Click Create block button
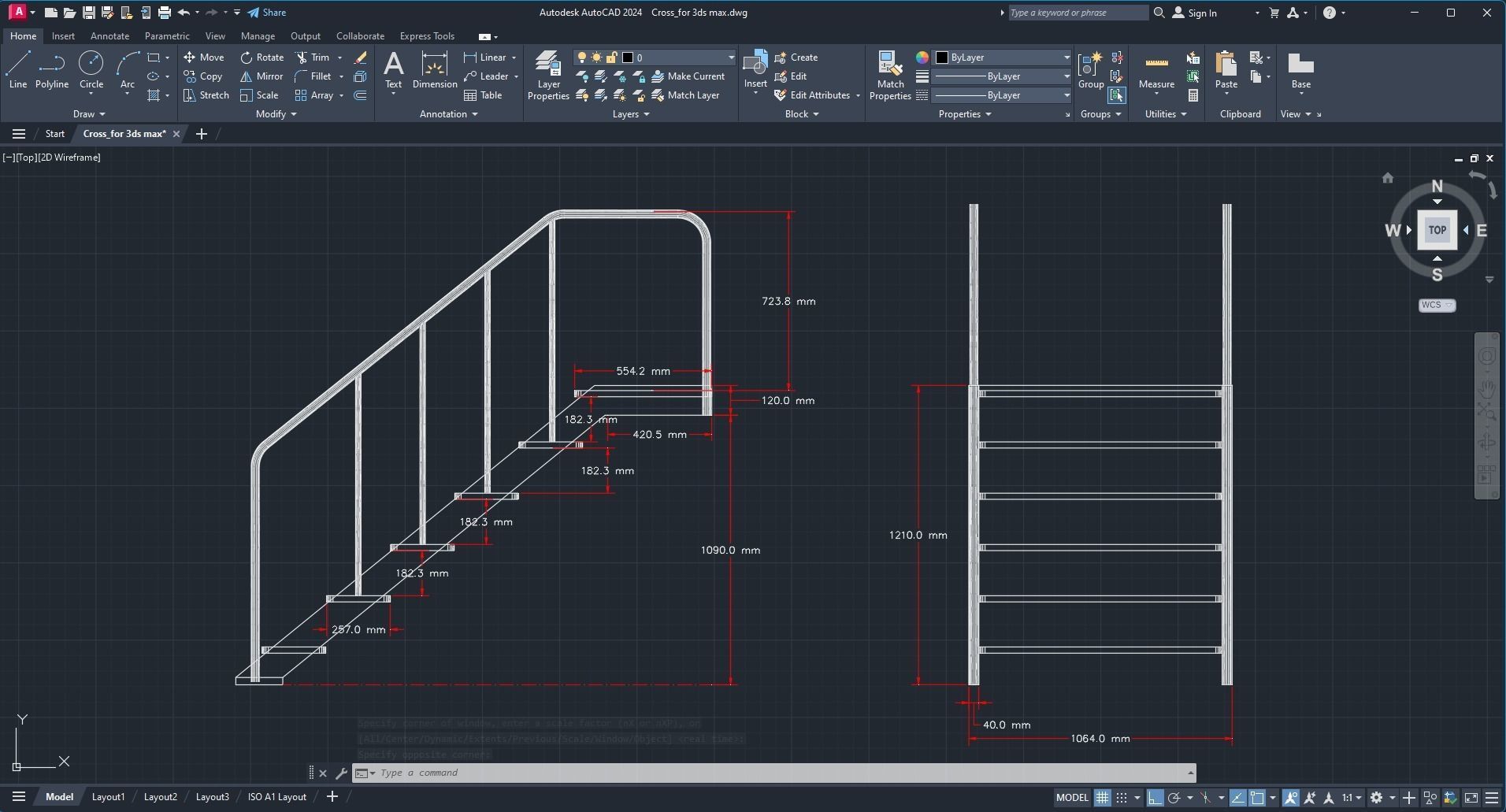This screenshot has height=812, width=1506. click(x=796, y=57)
